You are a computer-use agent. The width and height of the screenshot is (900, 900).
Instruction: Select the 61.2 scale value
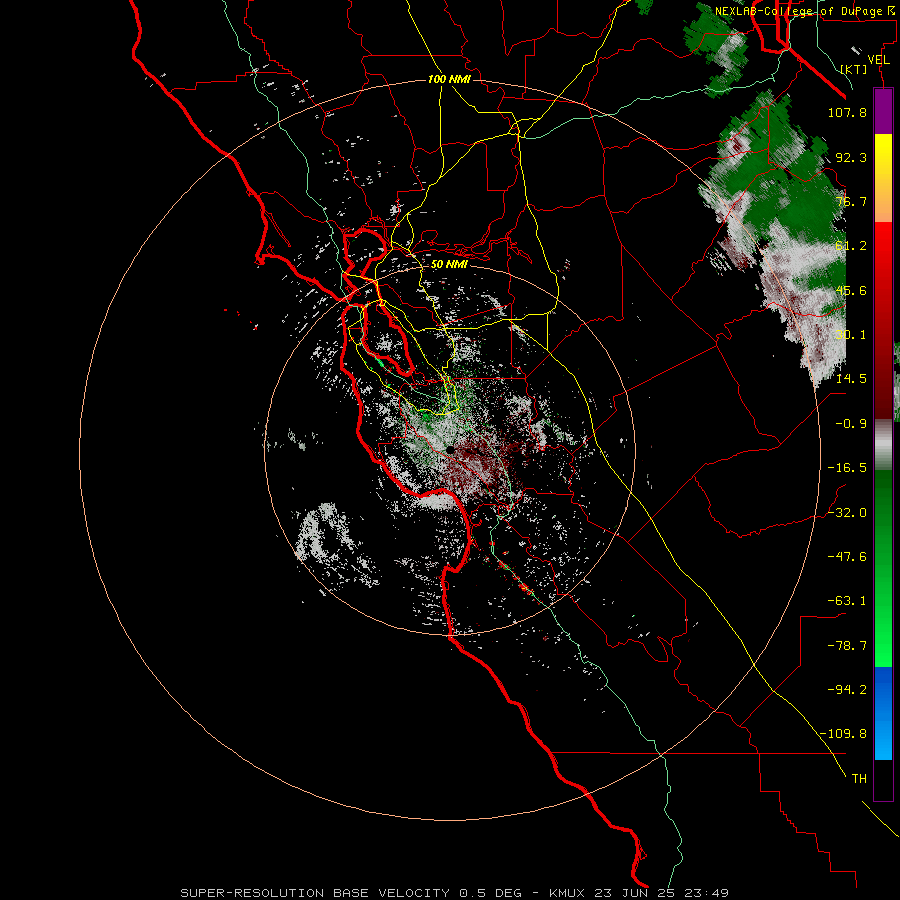(x=851, y=246)
